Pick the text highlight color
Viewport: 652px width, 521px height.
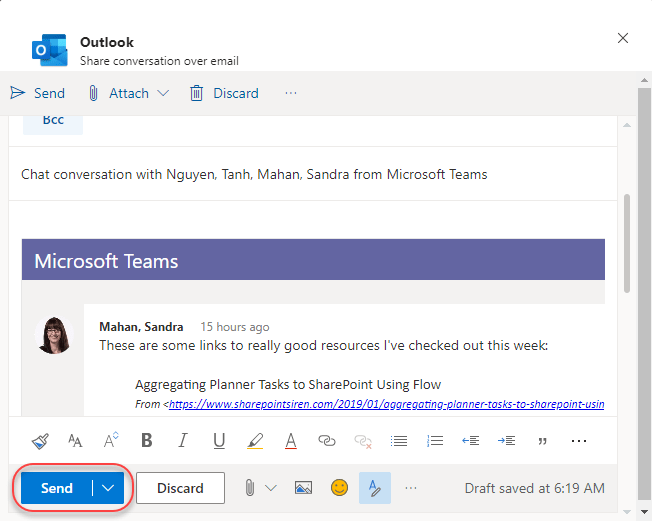[255, 440]
